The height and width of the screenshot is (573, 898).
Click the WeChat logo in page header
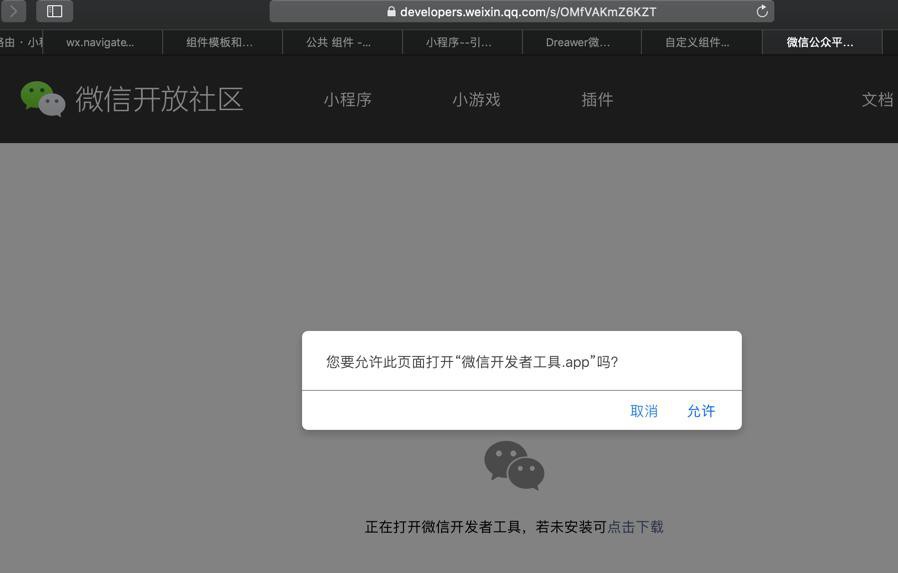tap(43, 99)
